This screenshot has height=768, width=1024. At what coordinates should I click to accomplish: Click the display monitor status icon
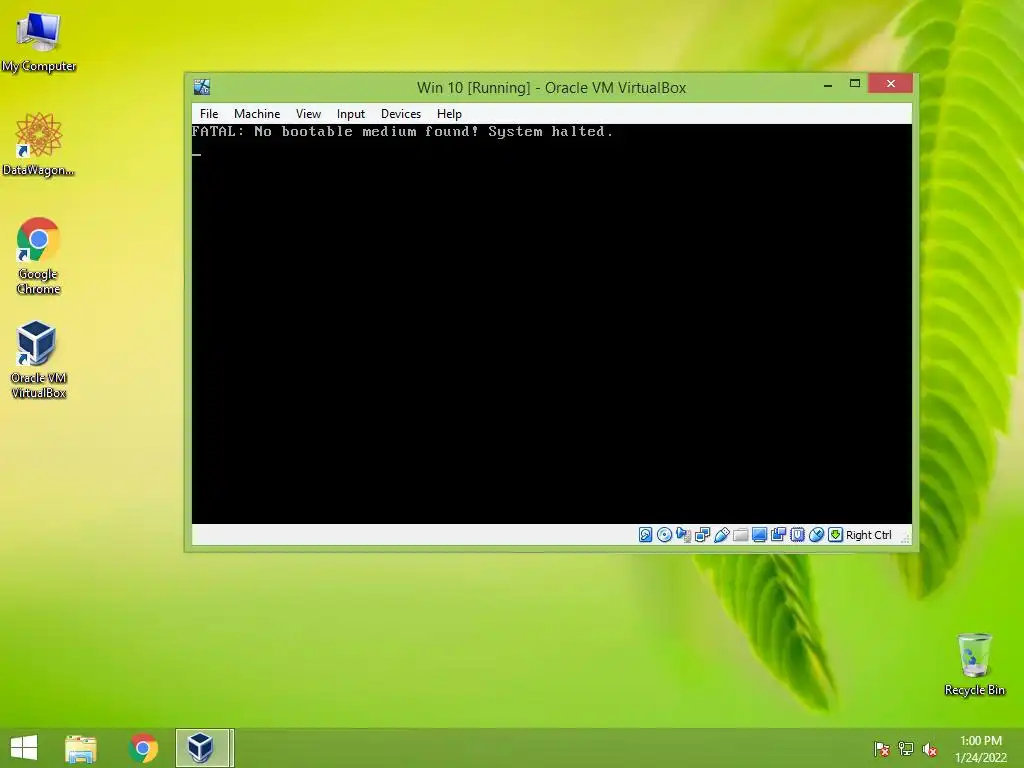759,535
